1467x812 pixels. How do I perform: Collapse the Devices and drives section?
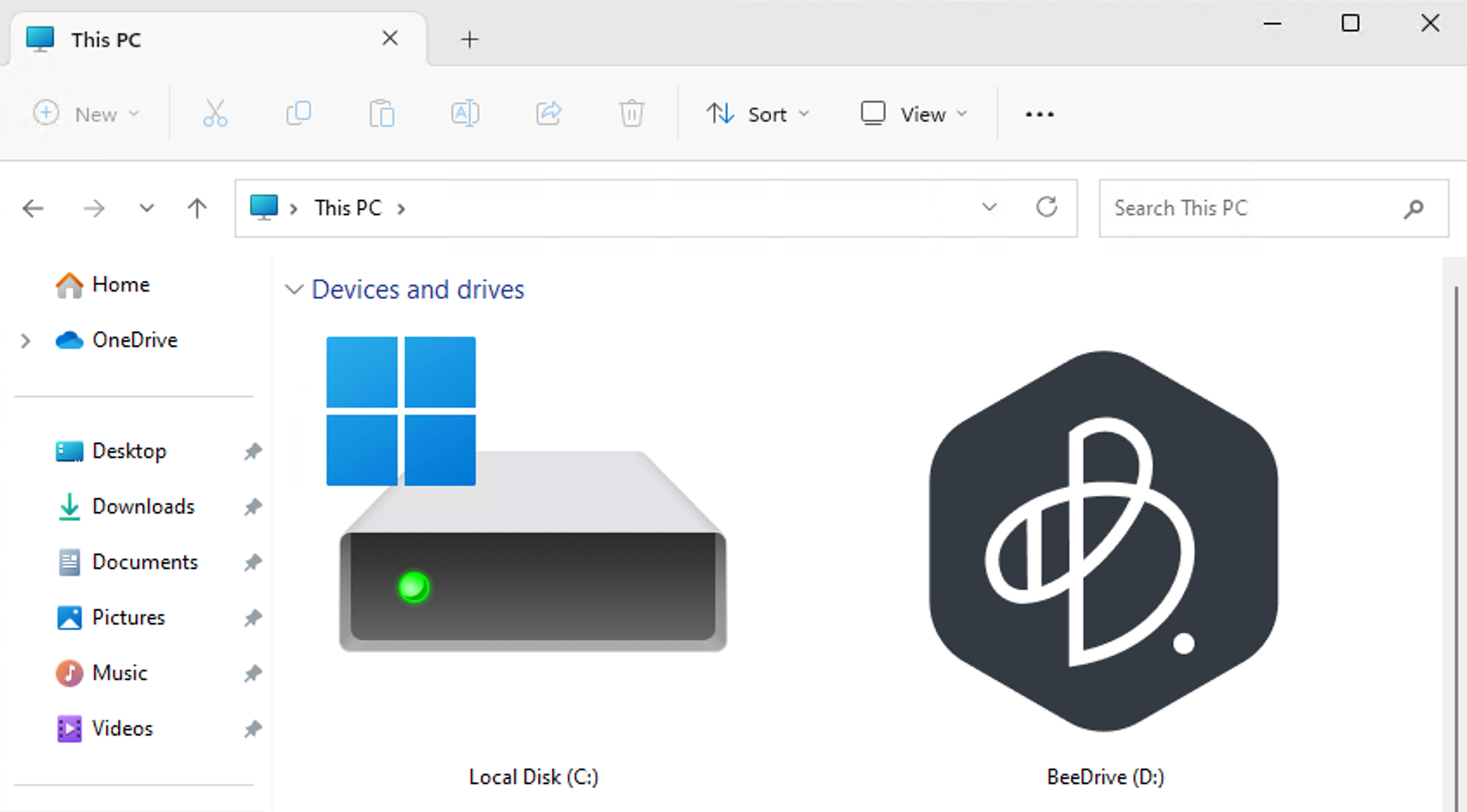pyautogui.click(x=294, y=290)
